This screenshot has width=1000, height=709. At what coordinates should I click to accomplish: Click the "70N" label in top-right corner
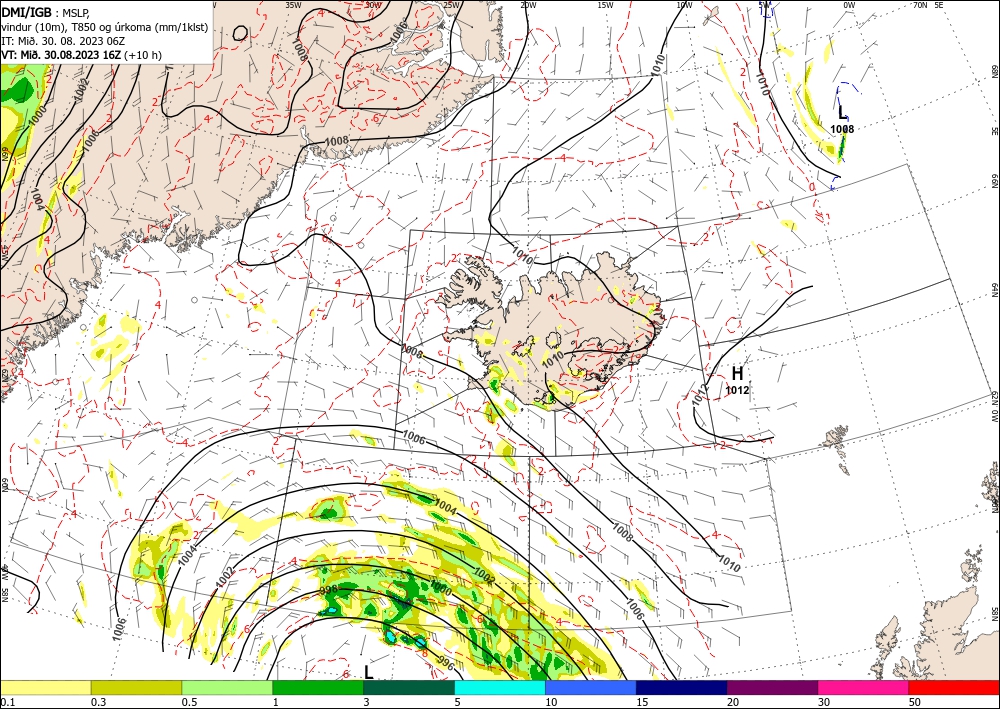click(920, 5)
